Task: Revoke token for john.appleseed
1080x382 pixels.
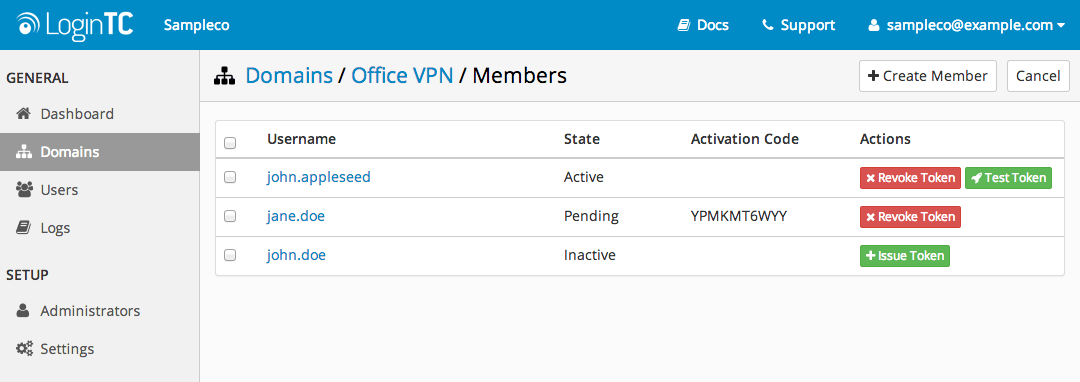Action: pos(911,178)
